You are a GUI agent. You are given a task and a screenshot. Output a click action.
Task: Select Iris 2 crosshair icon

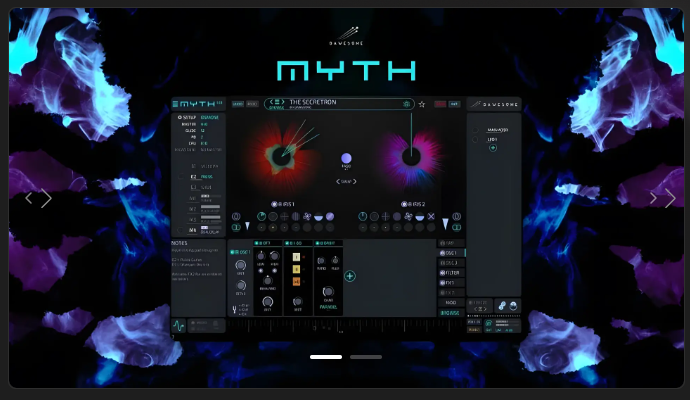[385, 216]
